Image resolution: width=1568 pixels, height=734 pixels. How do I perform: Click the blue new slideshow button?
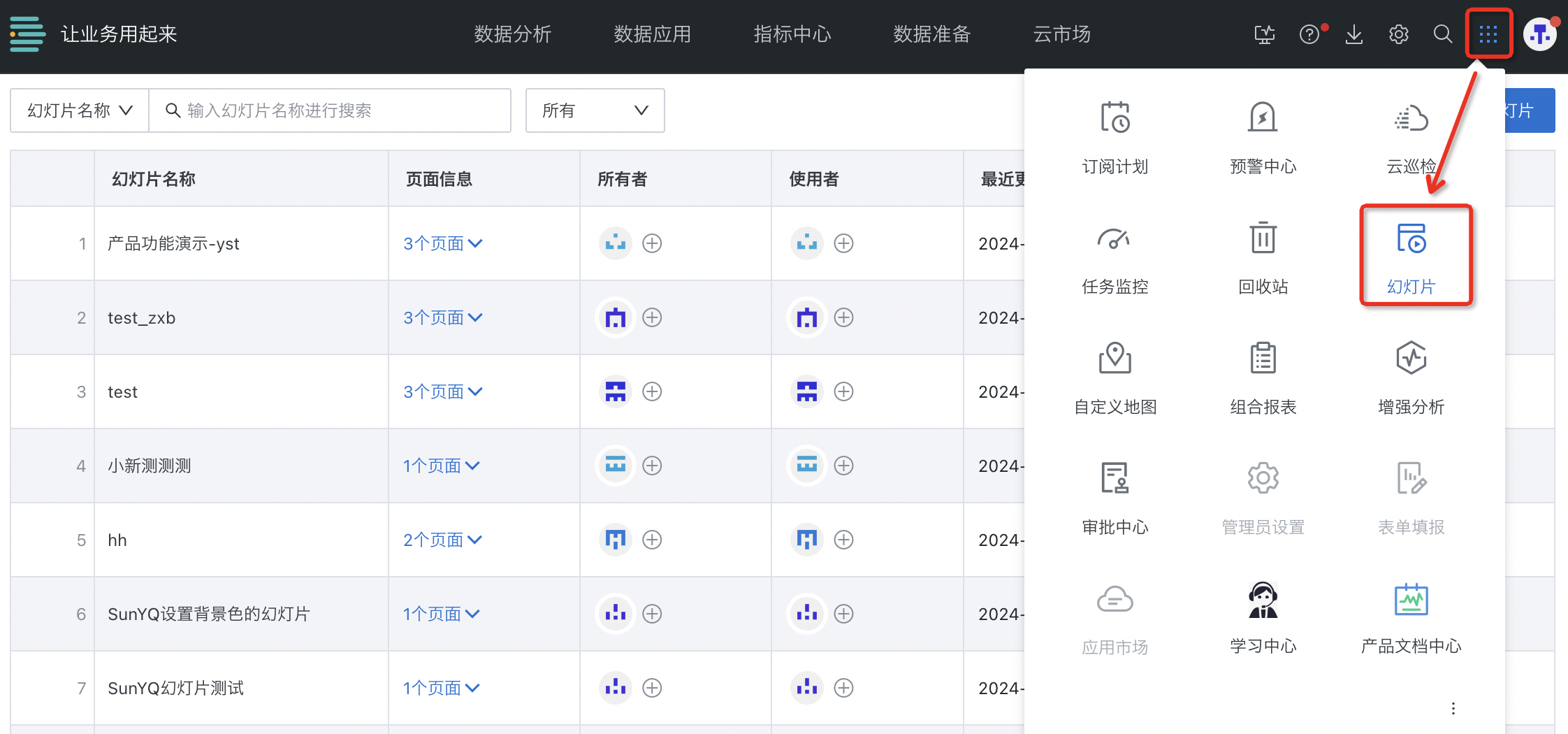pyautogui.click(x=1530, y=110)
